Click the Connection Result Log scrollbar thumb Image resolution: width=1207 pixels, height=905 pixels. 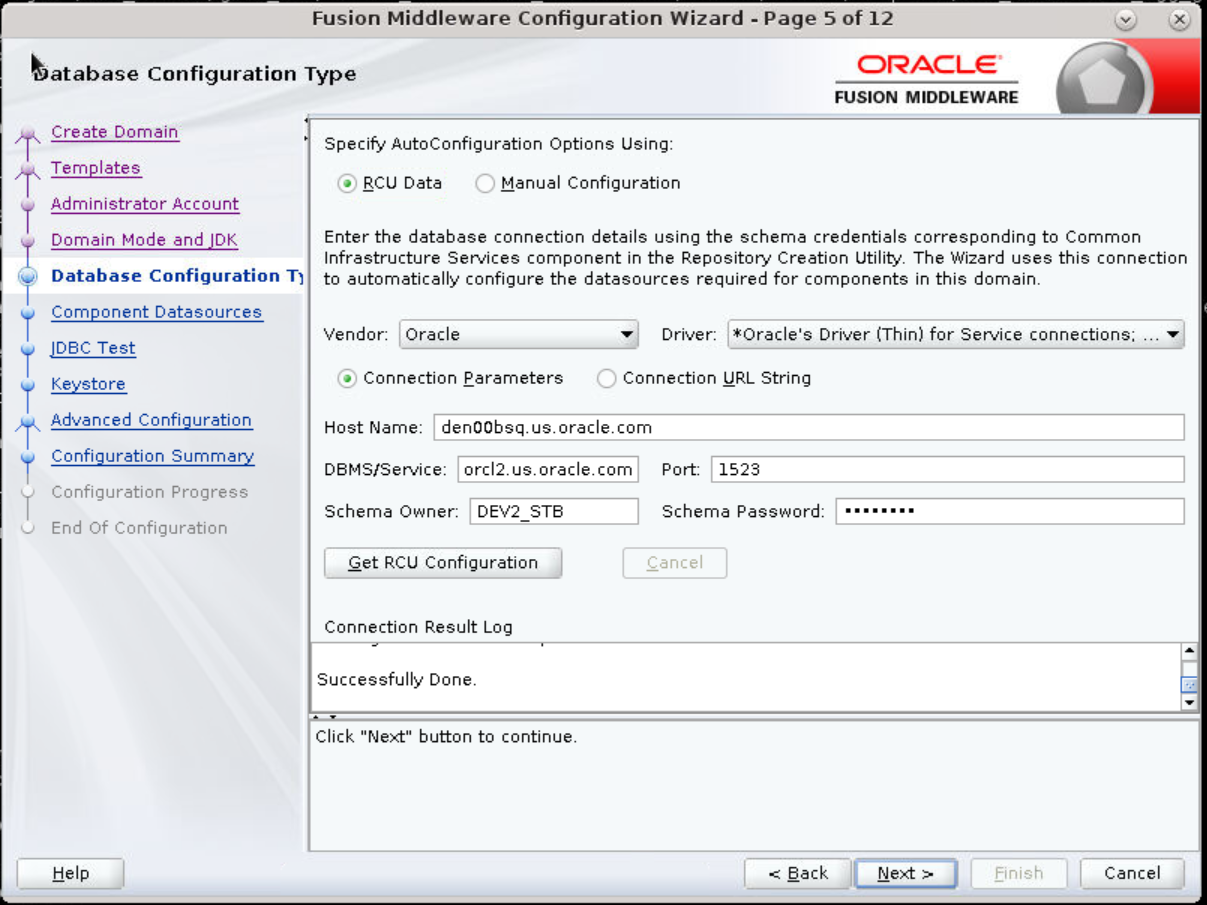point(1189,684)
